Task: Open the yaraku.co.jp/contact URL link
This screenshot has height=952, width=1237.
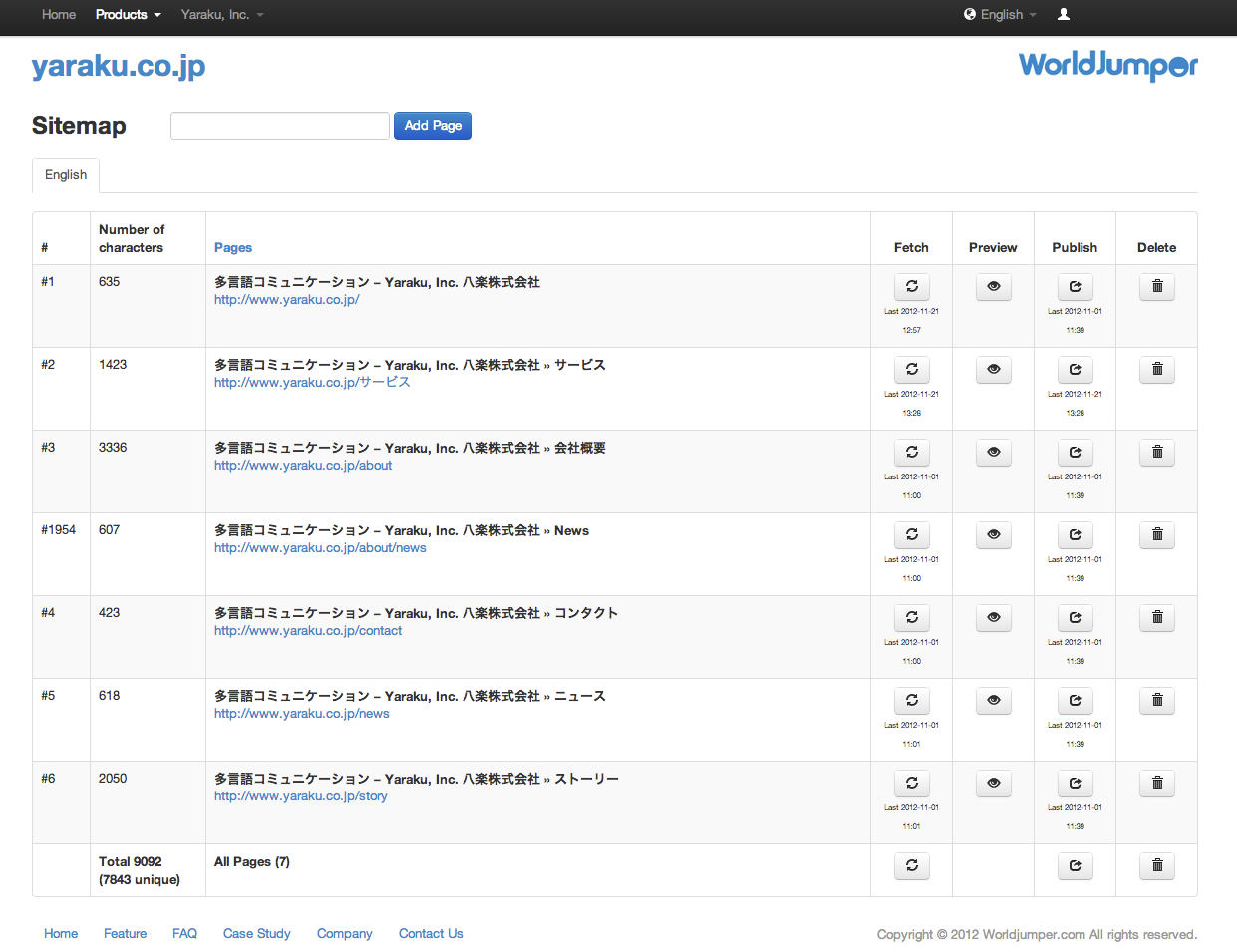Action: [308, 631]
